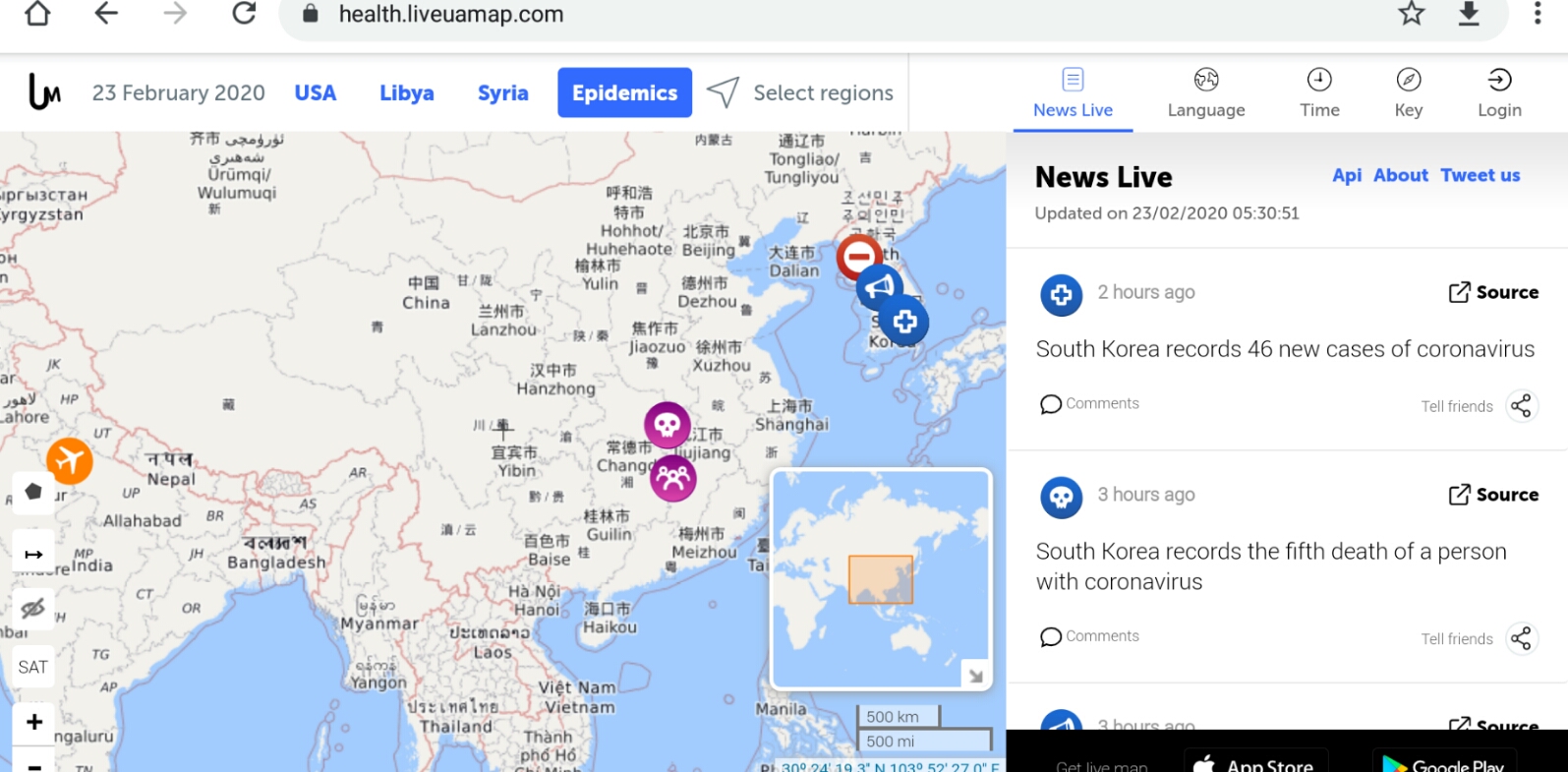Screen dimensions: 1568x772
Task: Open the browser three-dot menu
Action: coord(1538,14)
